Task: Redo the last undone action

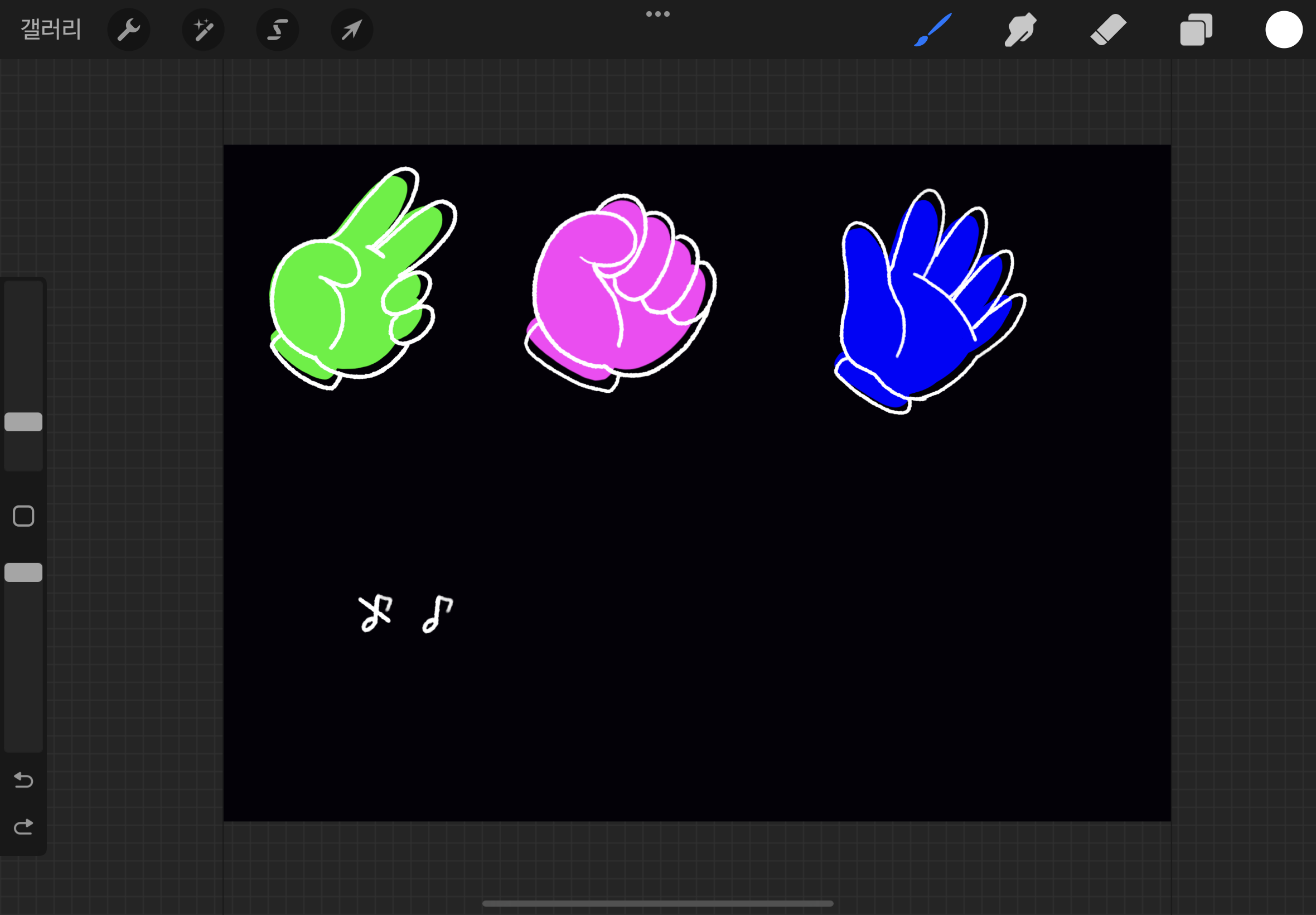Action: click(23, 827)
